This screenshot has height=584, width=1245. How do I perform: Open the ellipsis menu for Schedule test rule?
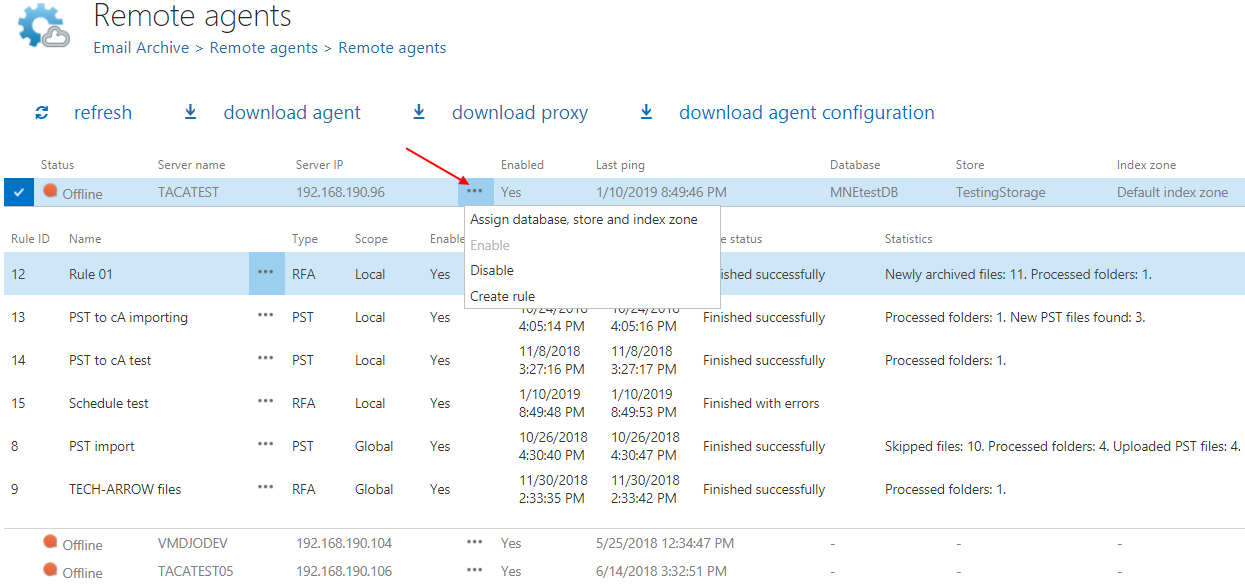(265, 402)
